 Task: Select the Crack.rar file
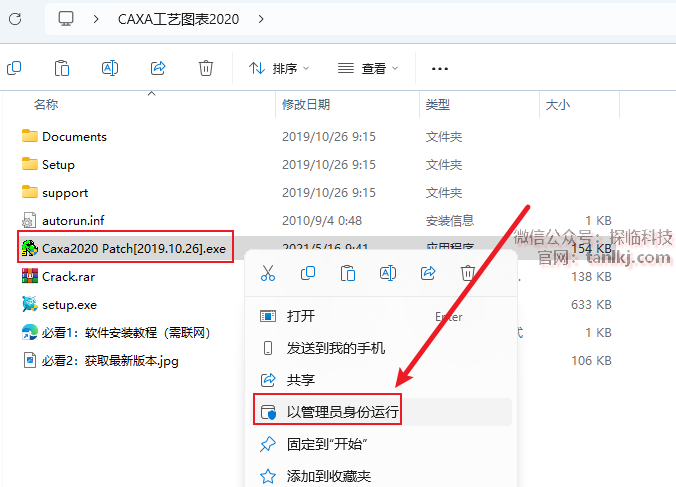tap(69, 277)
